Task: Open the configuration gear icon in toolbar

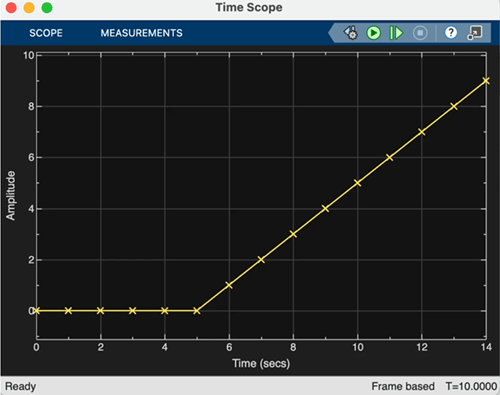Action: (351, 33)
